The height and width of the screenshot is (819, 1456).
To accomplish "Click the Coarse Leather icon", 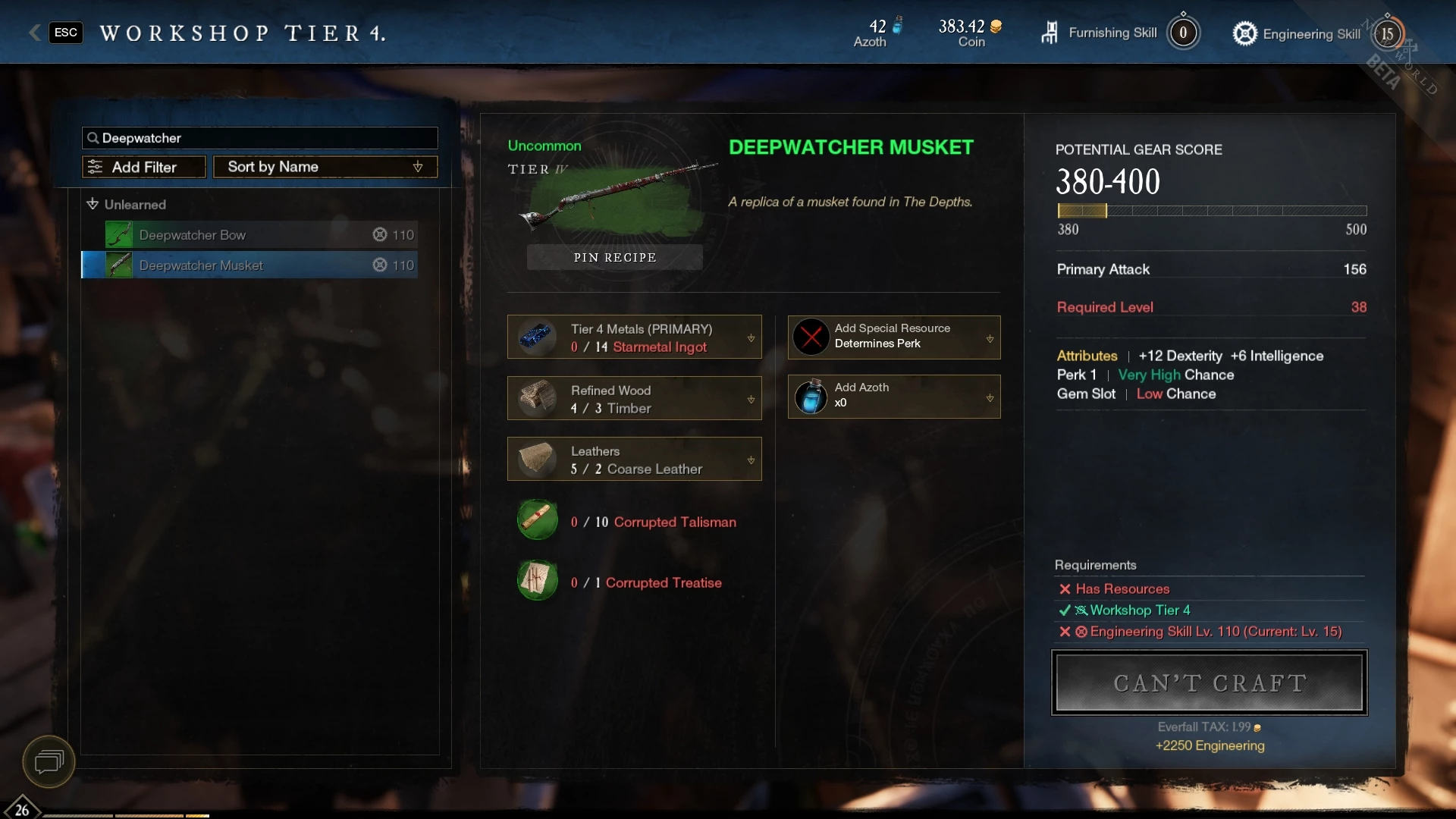I will pos(537,459).
